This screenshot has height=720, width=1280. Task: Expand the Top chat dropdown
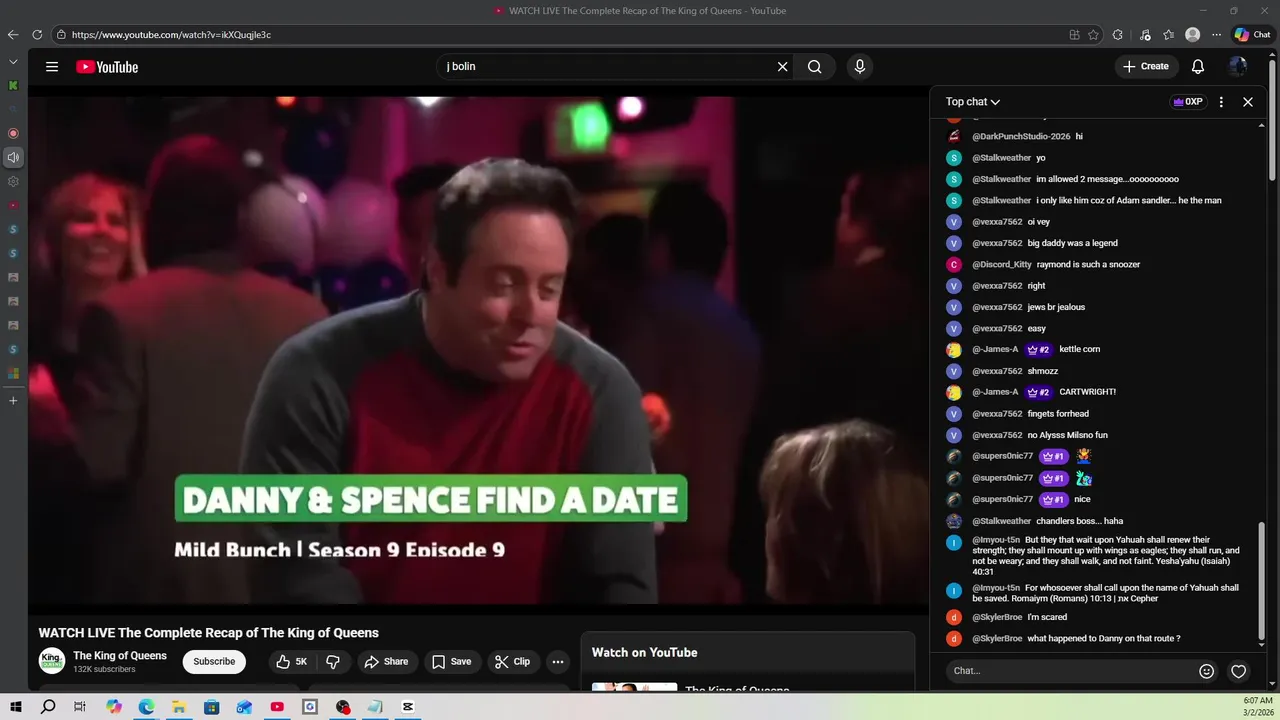click(973, 102)
